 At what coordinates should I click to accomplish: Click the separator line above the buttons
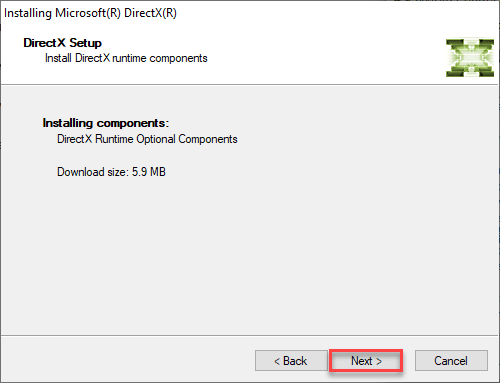click(250, 335)
